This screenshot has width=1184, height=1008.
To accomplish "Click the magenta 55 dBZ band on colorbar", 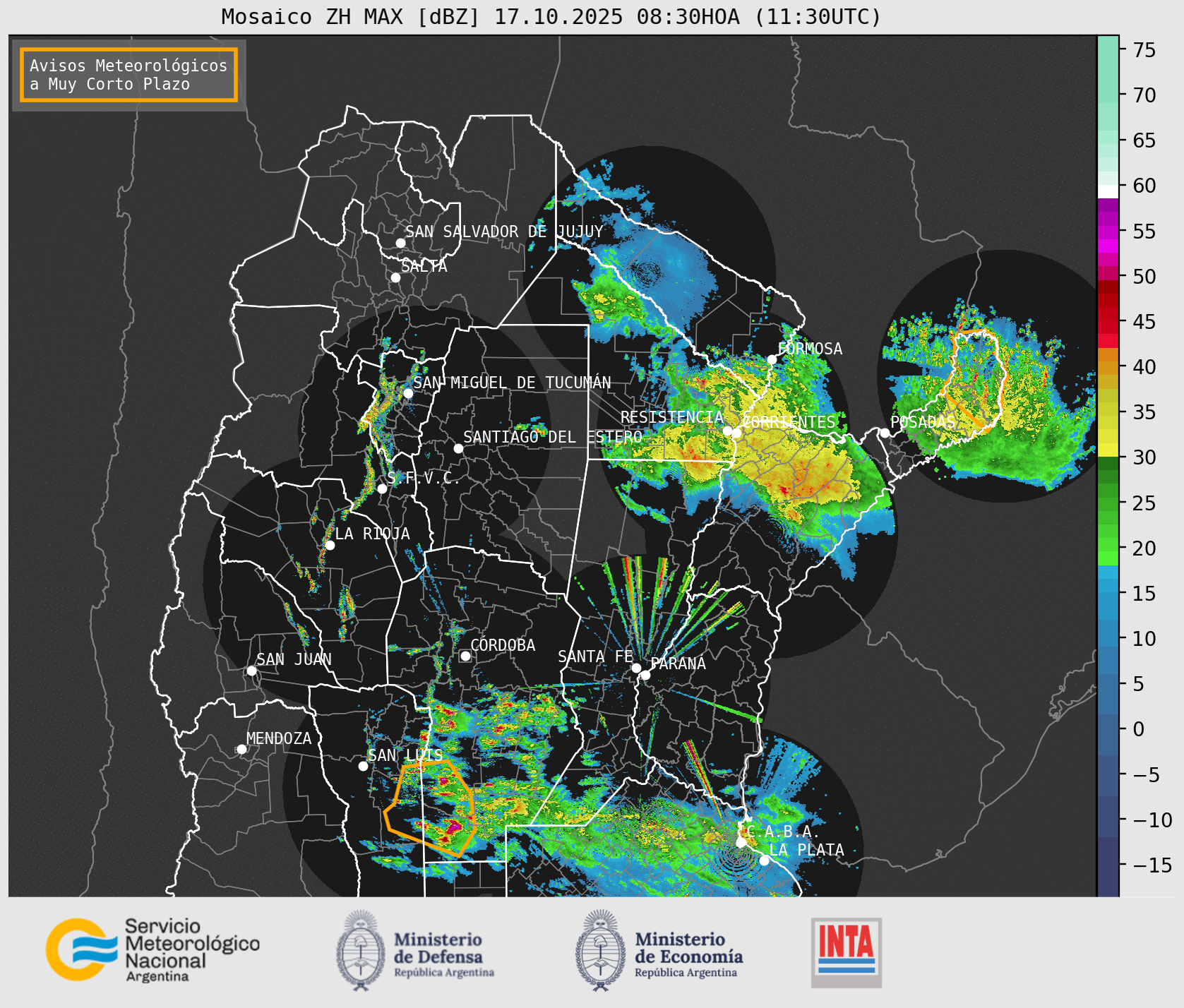I will coord(1108,231).
